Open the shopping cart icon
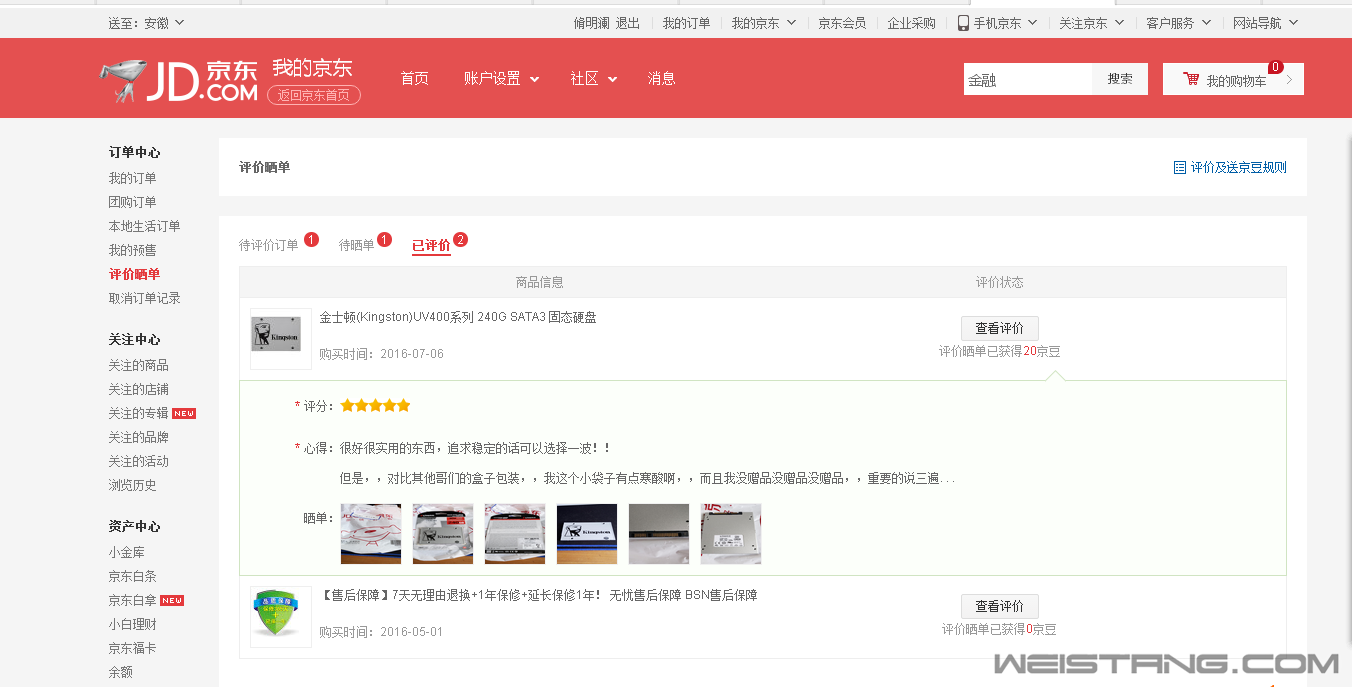 pyautogui.click(x=1191, y=79)
